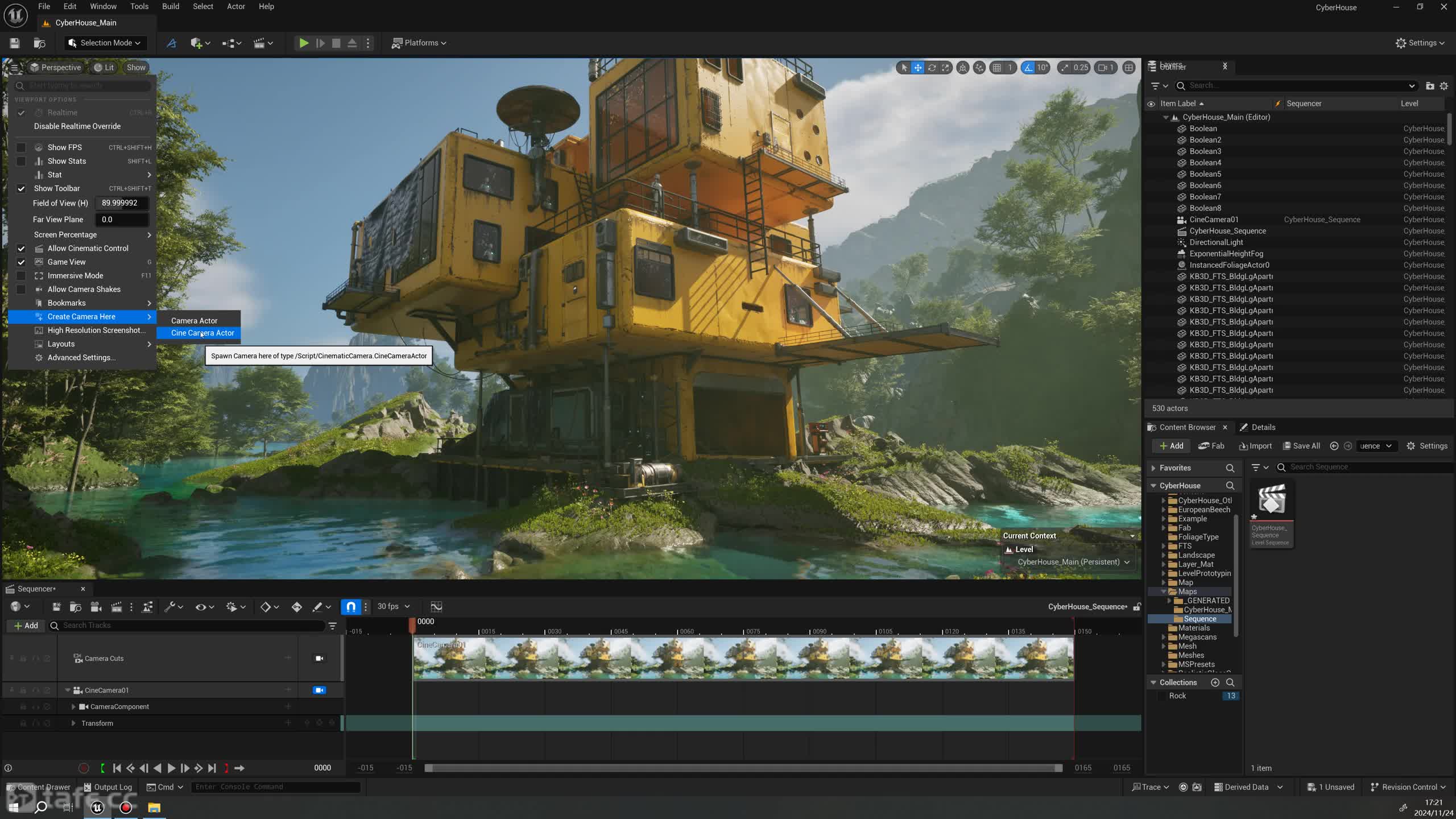Click the sequencer timeline range scrollbar
Viewport: 1456px width, 819px height.
point(743,768)
